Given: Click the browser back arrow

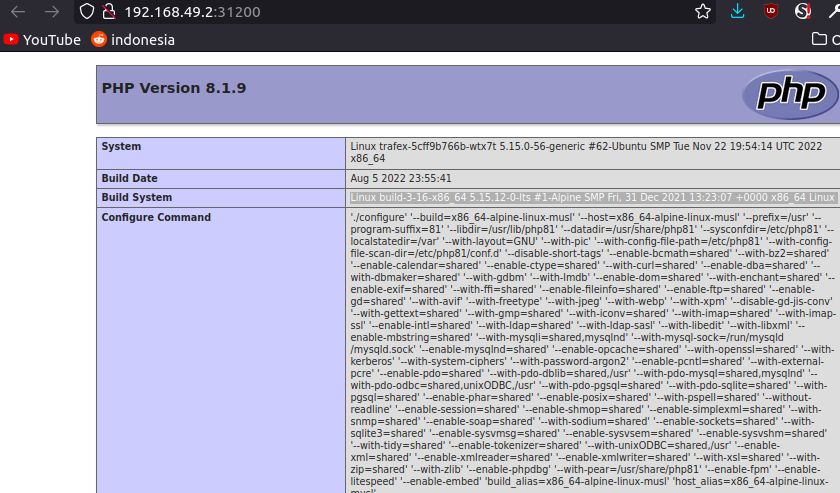Looking at the screenshot, I should [x=18, y=12].
